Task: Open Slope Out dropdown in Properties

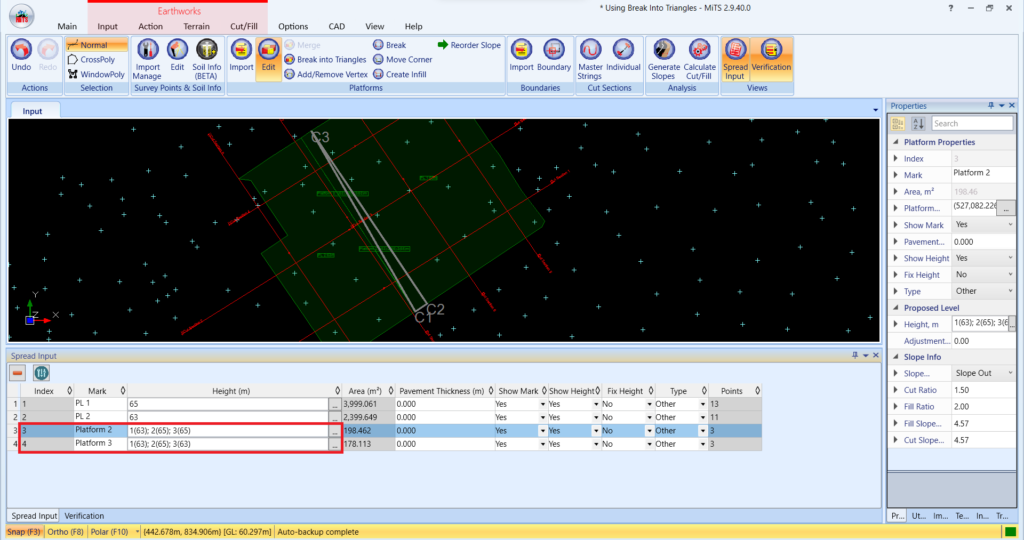Action: pos(1010,373)
